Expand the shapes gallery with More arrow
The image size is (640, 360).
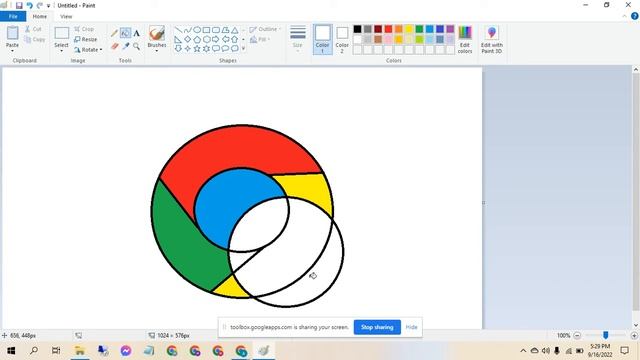coord(244,49)
